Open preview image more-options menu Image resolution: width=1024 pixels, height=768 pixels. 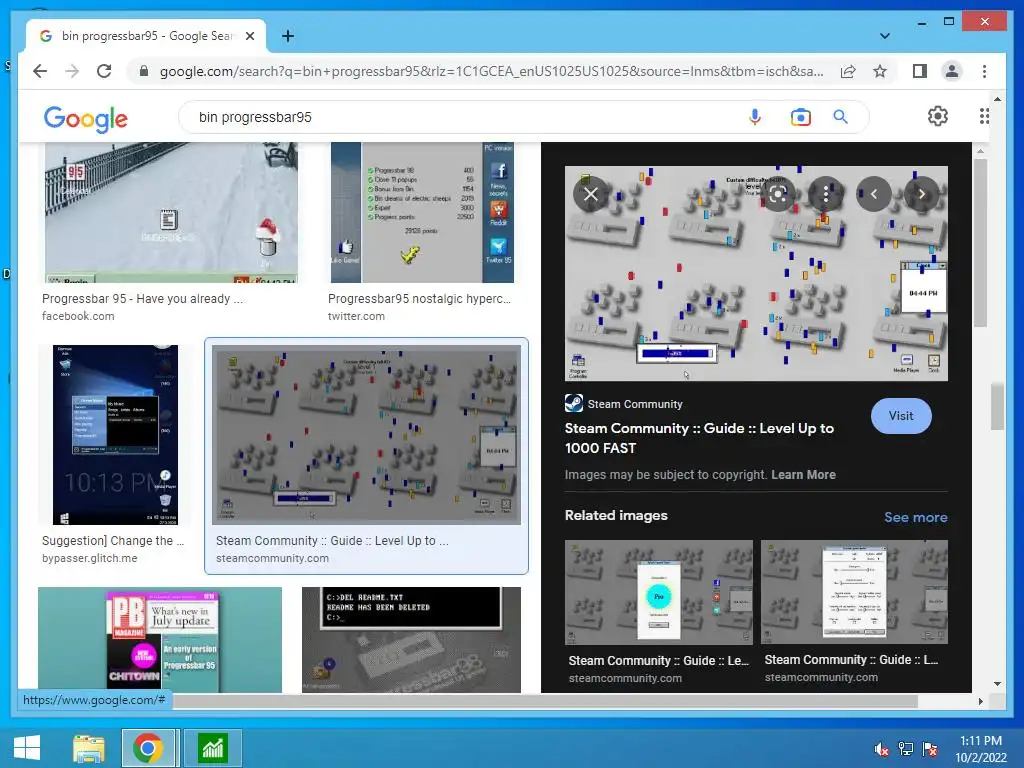tap(826, 194)
